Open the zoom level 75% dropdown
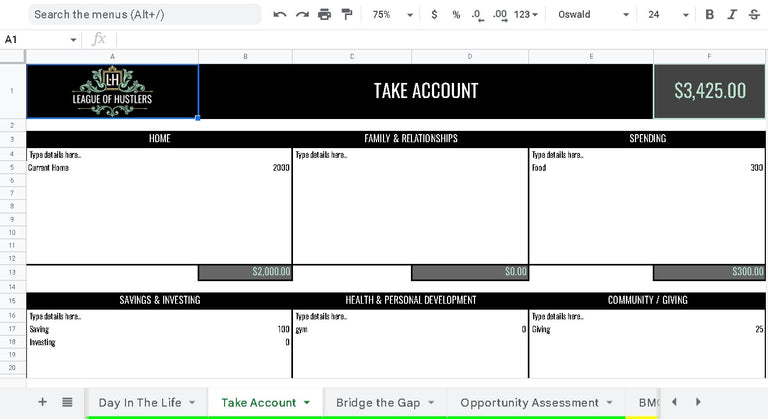768x419 pixels. pos(392,15)
